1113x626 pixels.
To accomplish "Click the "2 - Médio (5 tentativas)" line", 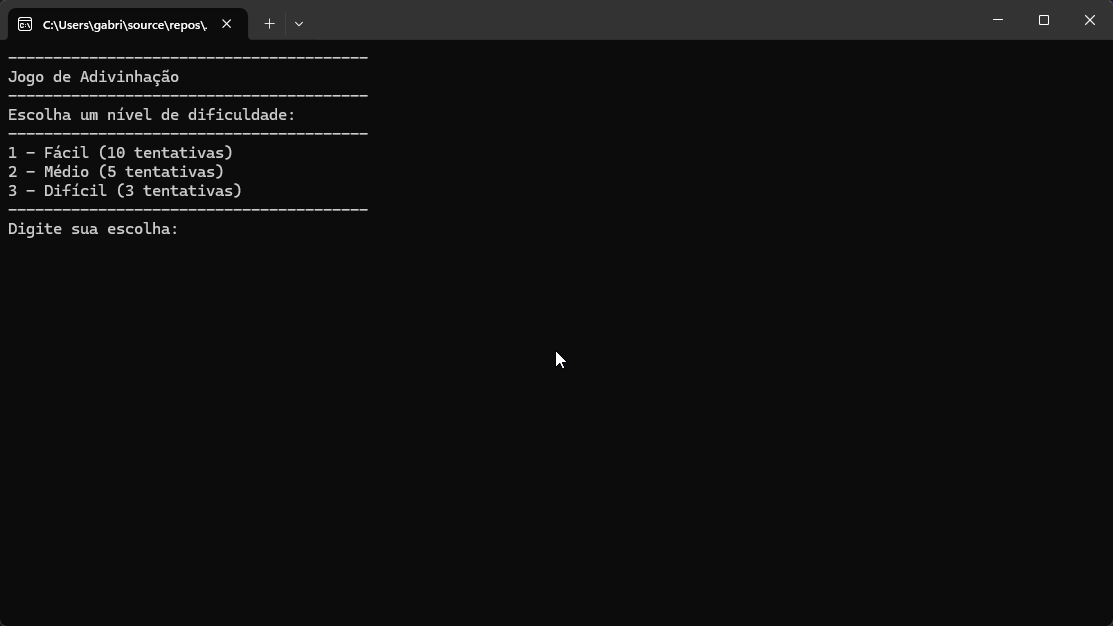I will [116, 172].
